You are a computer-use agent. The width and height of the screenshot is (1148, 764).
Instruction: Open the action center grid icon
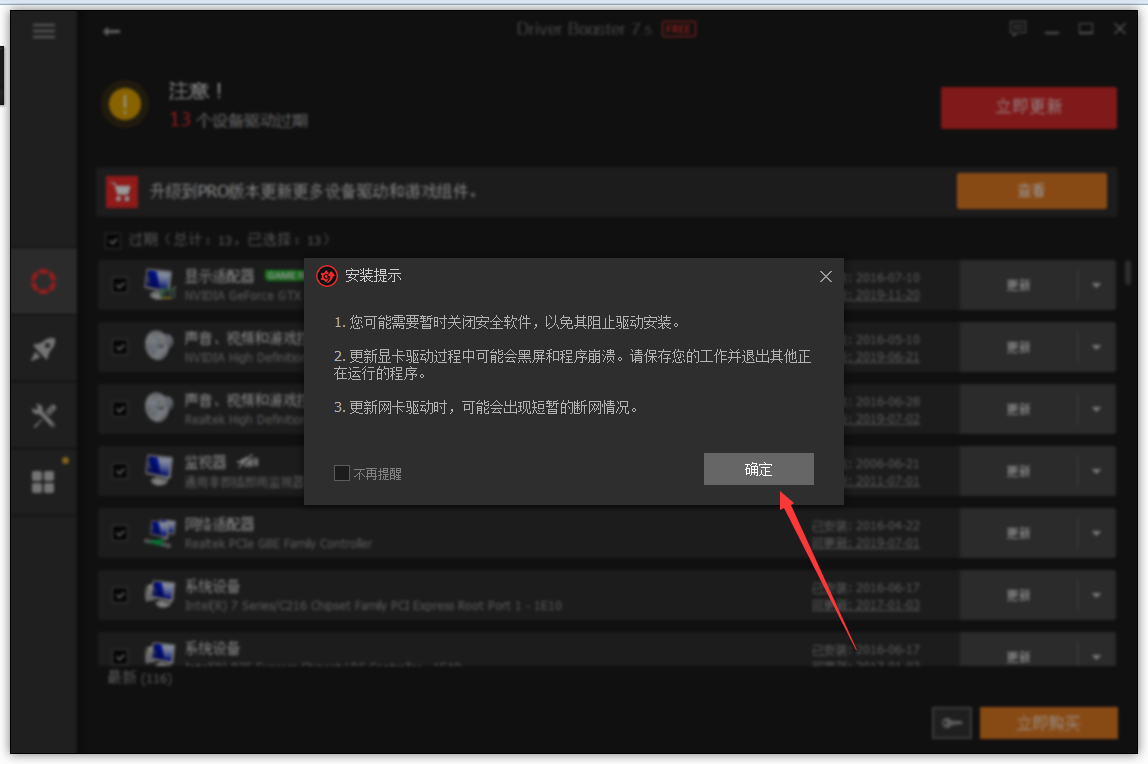pos(43,482)
